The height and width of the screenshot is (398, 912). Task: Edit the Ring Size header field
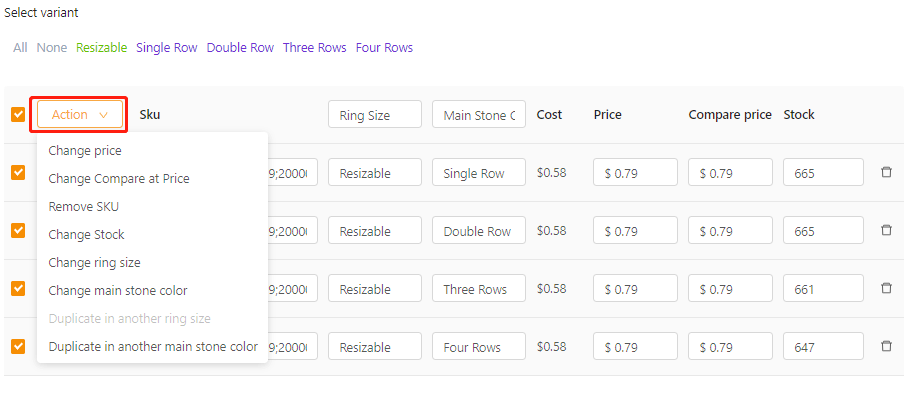coord(375,115)
